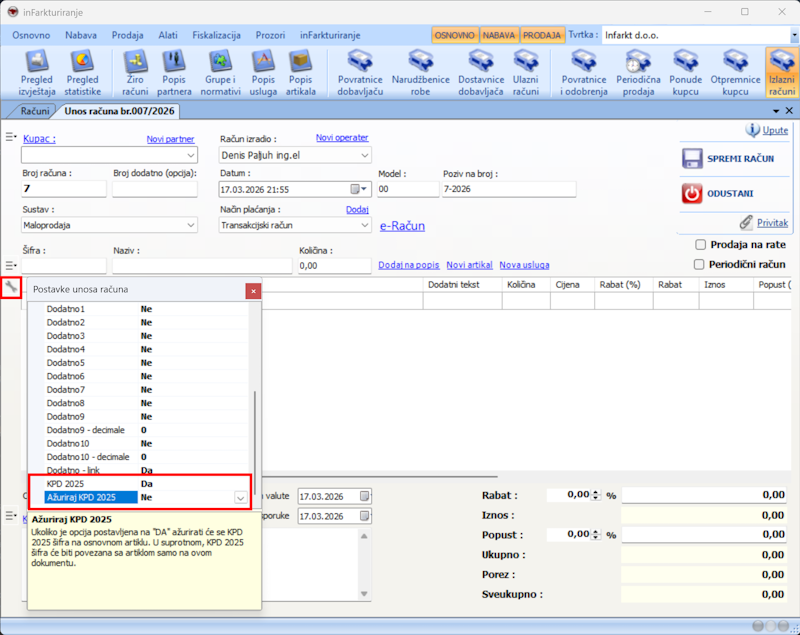Expand Ažuriraj KPD 2025 value dropdown
The width and height of the screenshot is (800, 635).
(x=240, y=497)
